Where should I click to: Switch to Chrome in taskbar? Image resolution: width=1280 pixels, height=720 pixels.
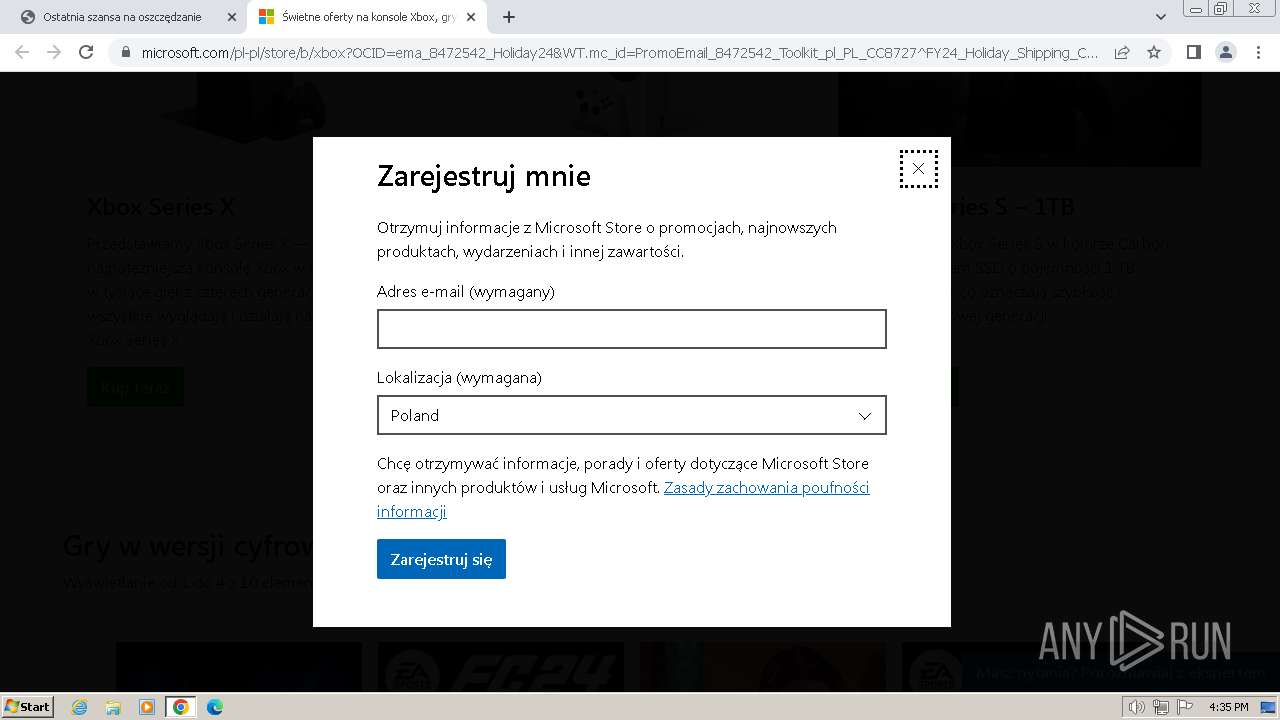pyautogui.click(x=181, y=707)
